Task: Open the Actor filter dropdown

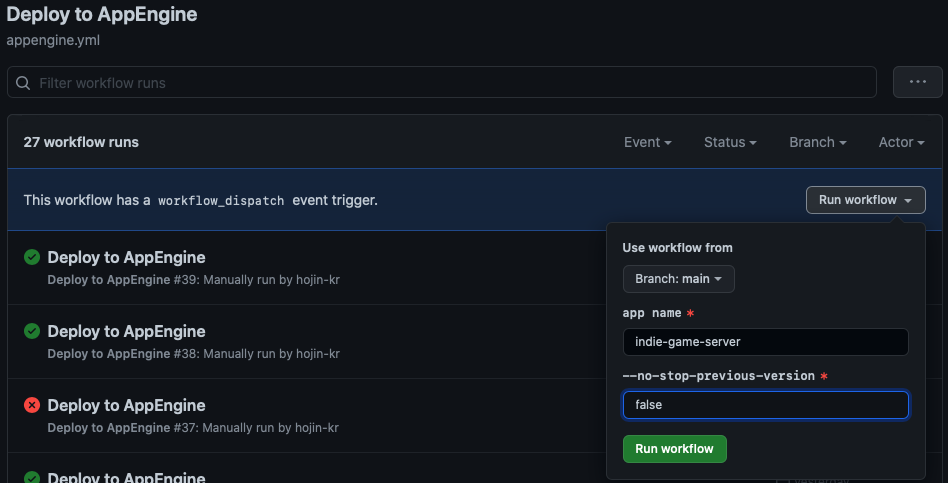Action: point(901,143)
